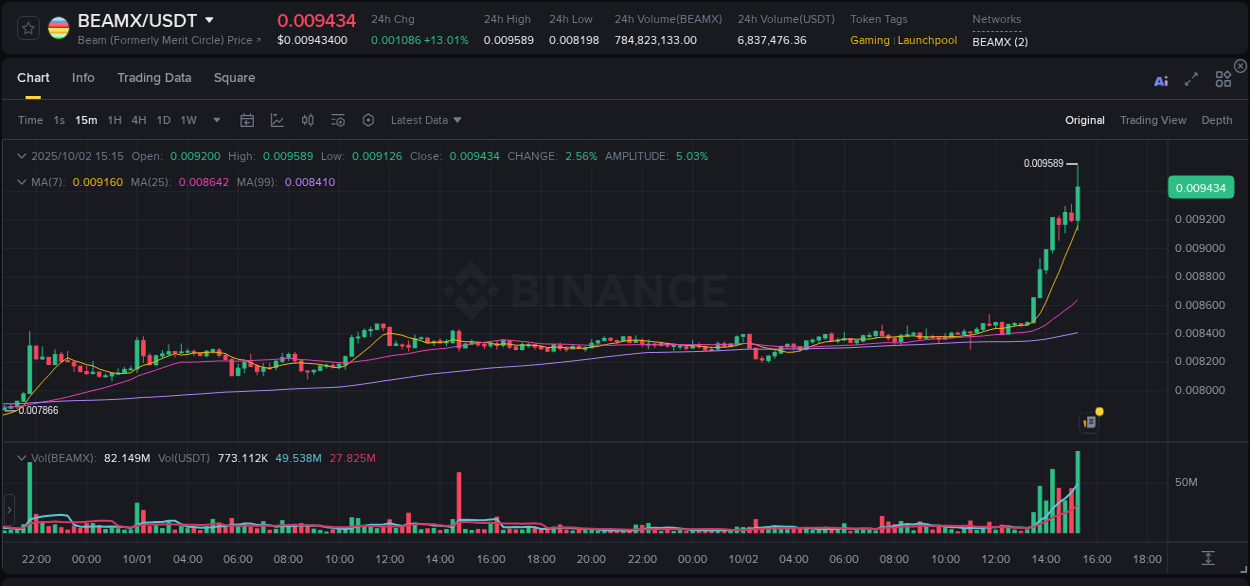Enter fullscreen with the diagonal arrows icon
Image resolution: width=1250 pixels, height=586 pixels.
[x=1191, y=78]
